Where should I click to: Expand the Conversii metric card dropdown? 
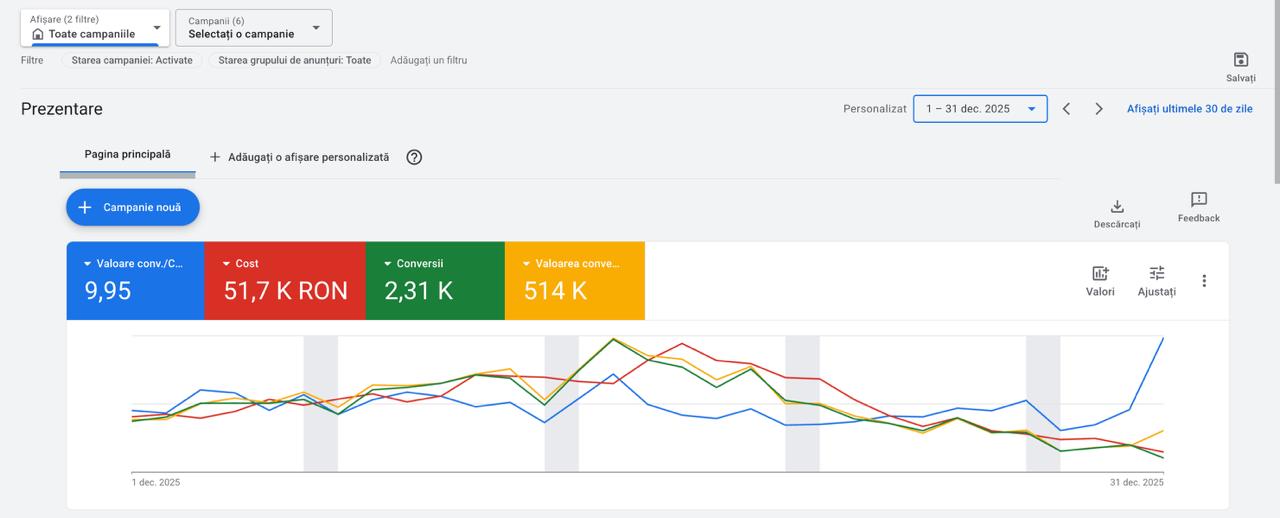(388, 264)
